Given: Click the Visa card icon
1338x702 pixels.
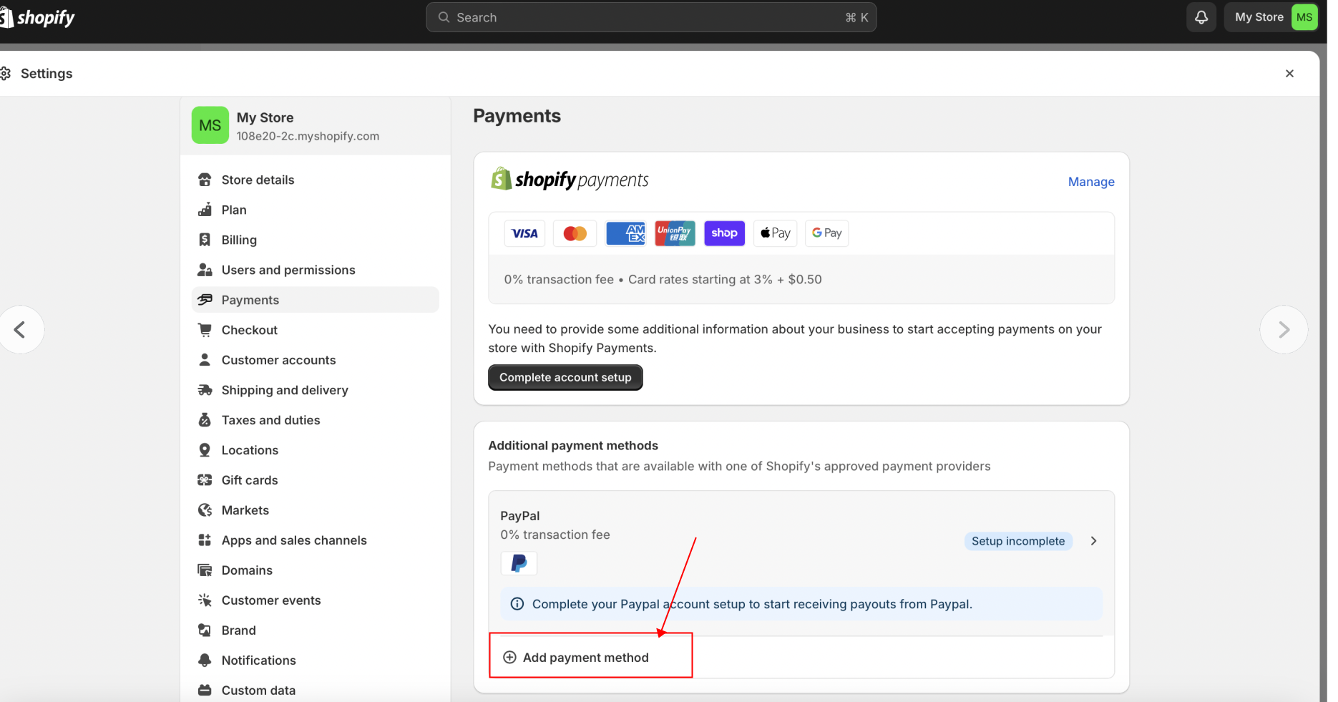Looking at the screenshot, I should [525, 233].
